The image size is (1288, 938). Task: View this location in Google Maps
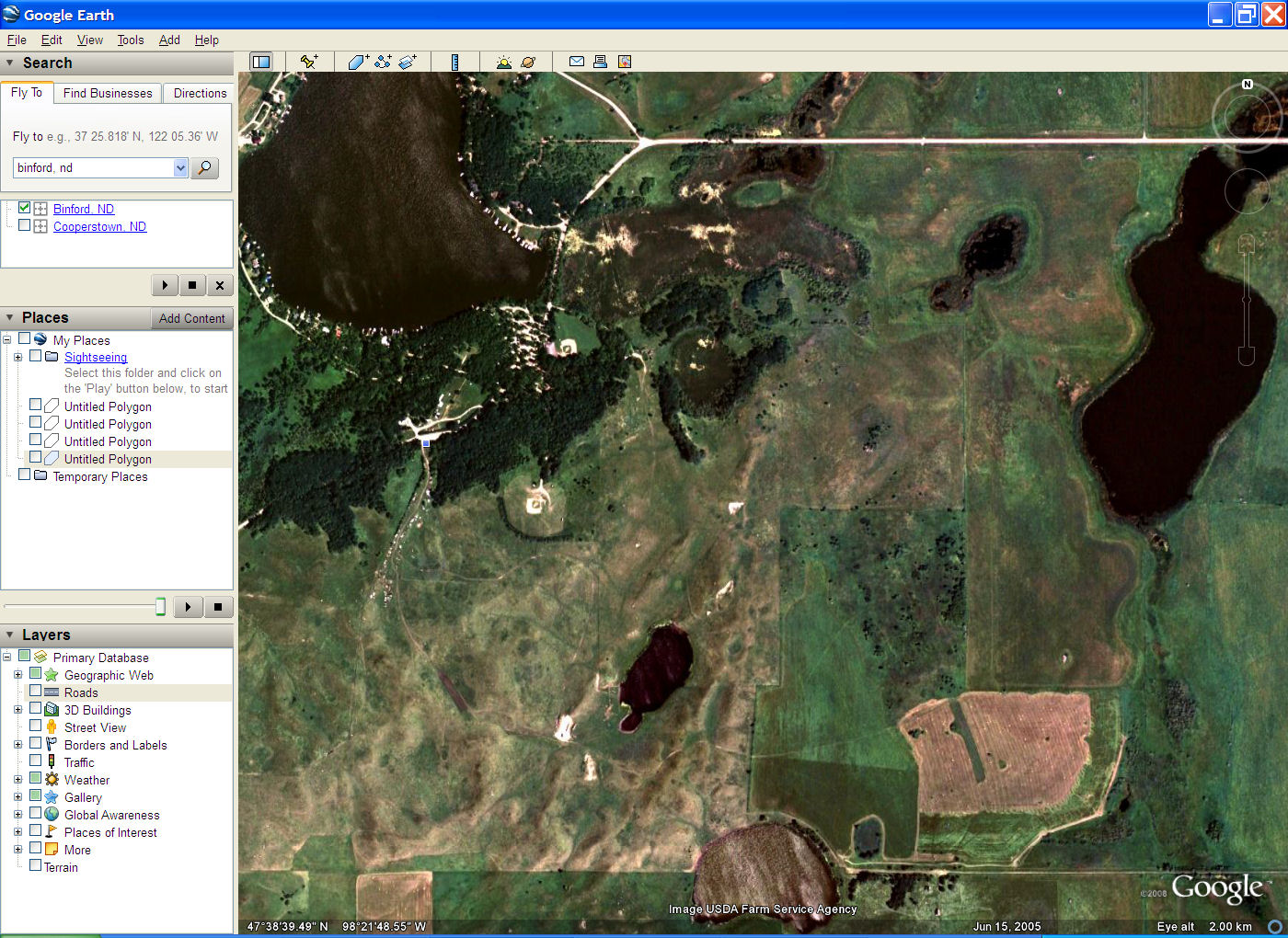(625, 62)
